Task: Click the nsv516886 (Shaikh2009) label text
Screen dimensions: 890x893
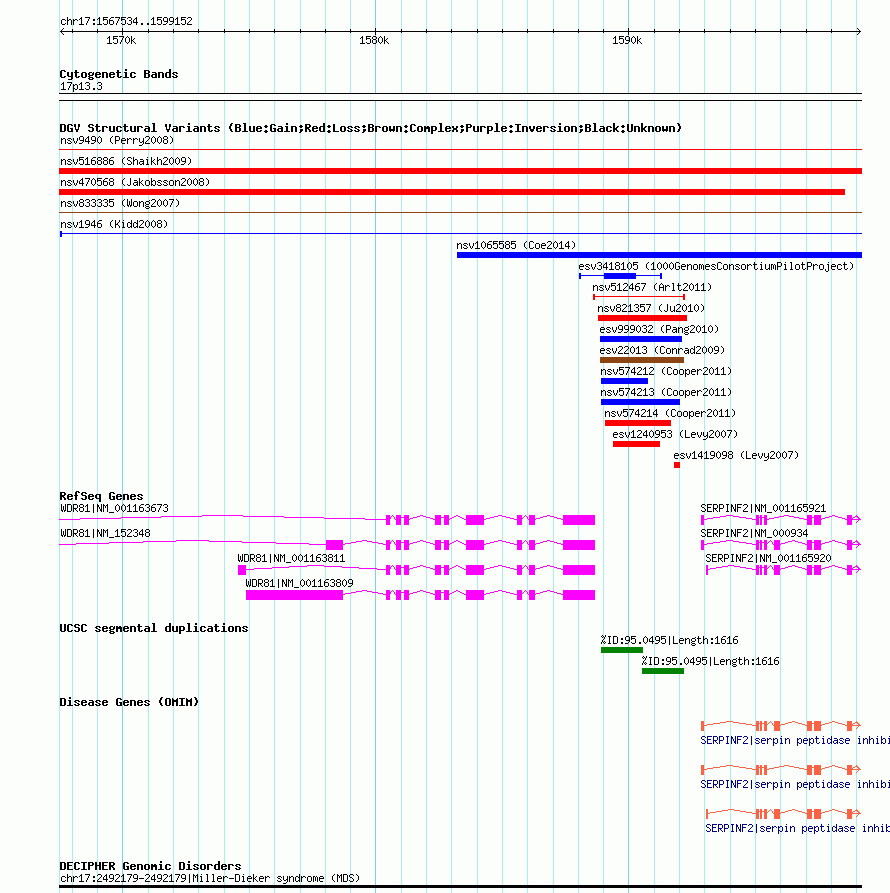Action: (126, 161)
